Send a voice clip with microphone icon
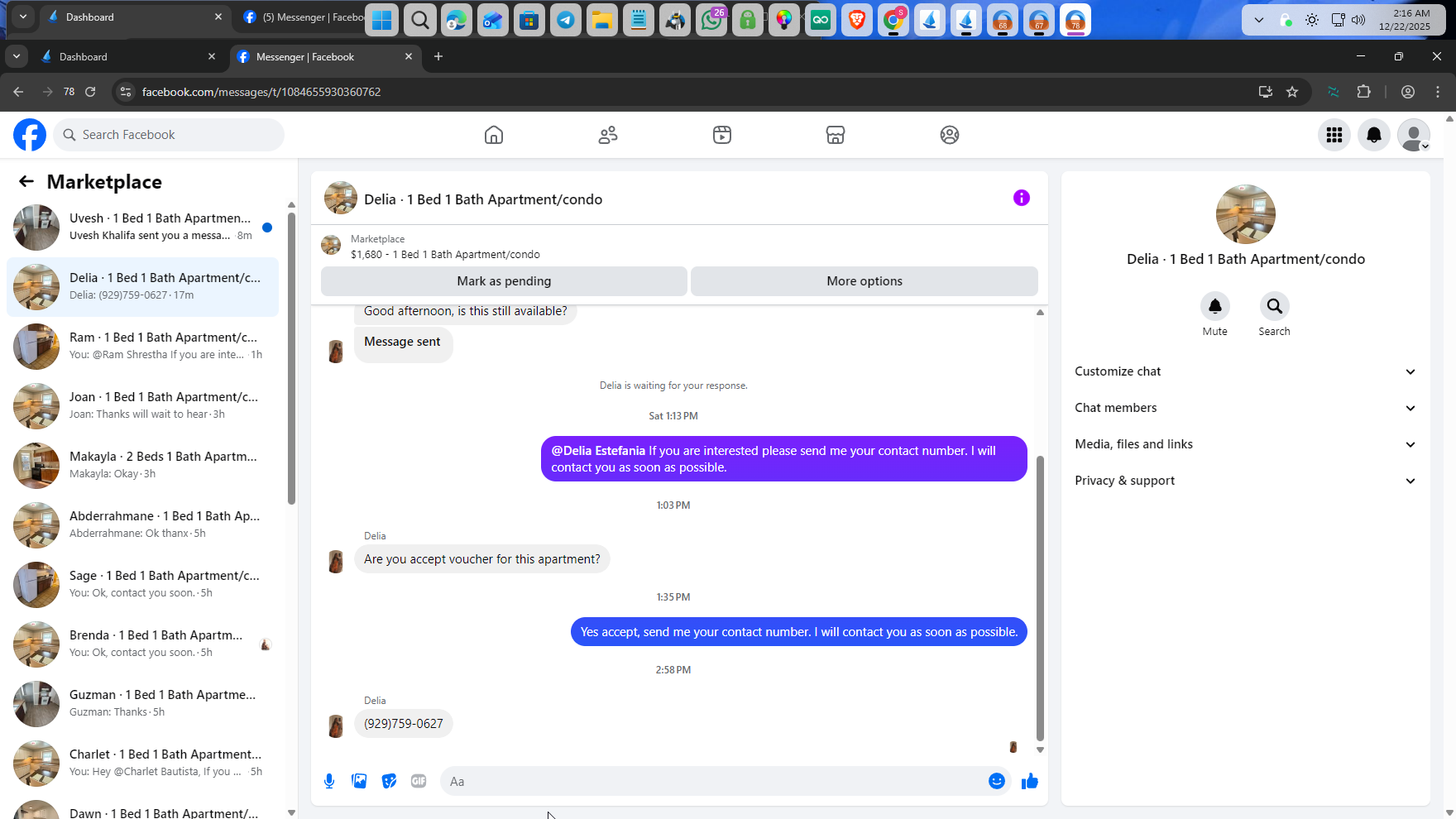1456x819 pixels. click(329, 781)
